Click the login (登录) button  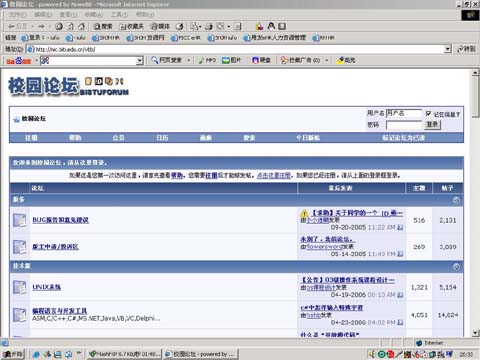point(432,125)
